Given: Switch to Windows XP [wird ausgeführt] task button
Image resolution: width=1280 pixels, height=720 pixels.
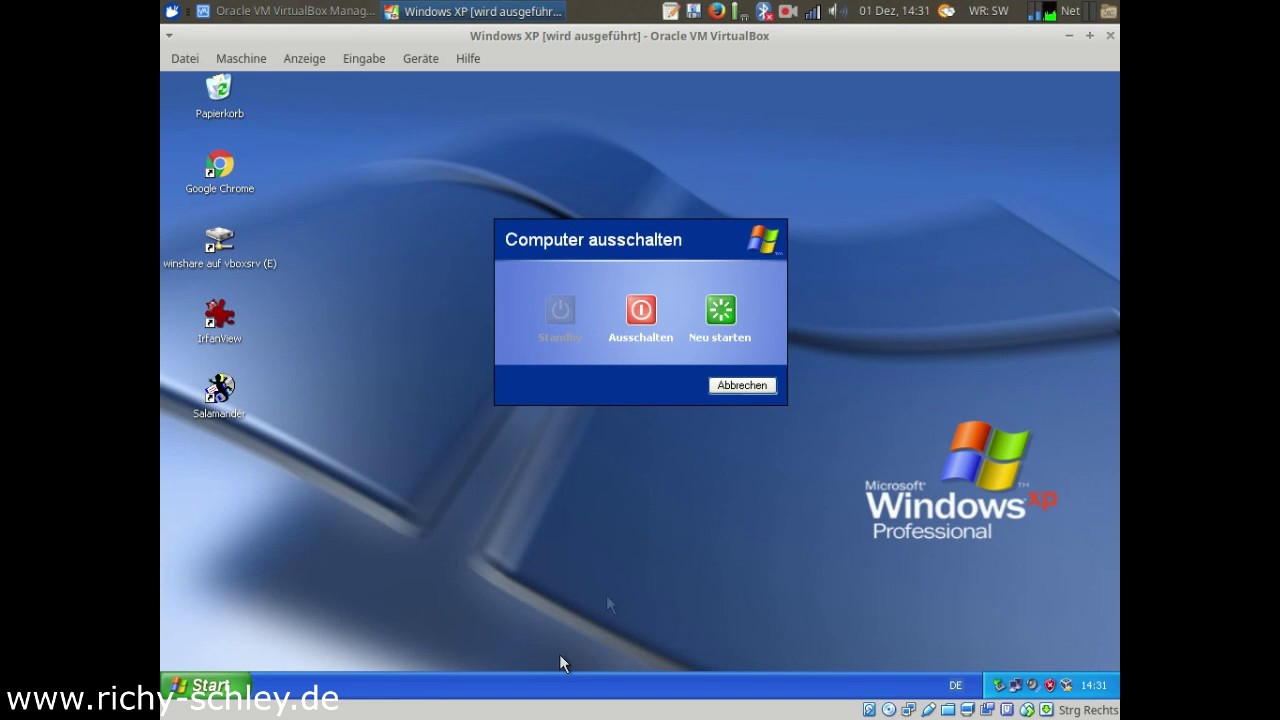Looking at the screenshot, I should click(474, 11).
